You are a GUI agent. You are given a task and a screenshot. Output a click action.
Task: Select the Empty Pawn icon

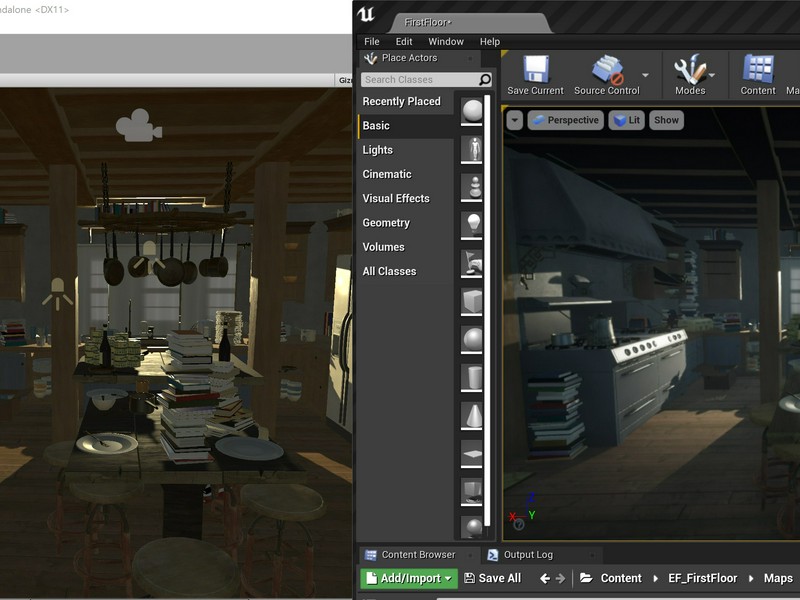(x=472, y=187)
